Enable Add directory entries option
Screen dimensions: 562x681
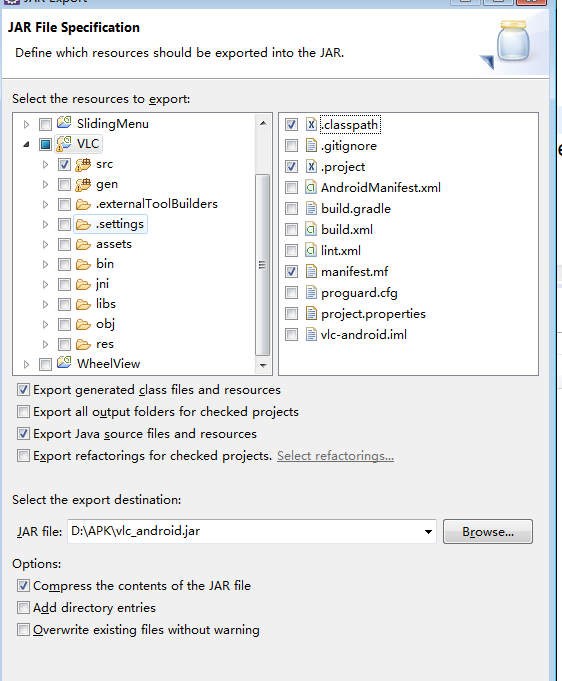[23, 607]
